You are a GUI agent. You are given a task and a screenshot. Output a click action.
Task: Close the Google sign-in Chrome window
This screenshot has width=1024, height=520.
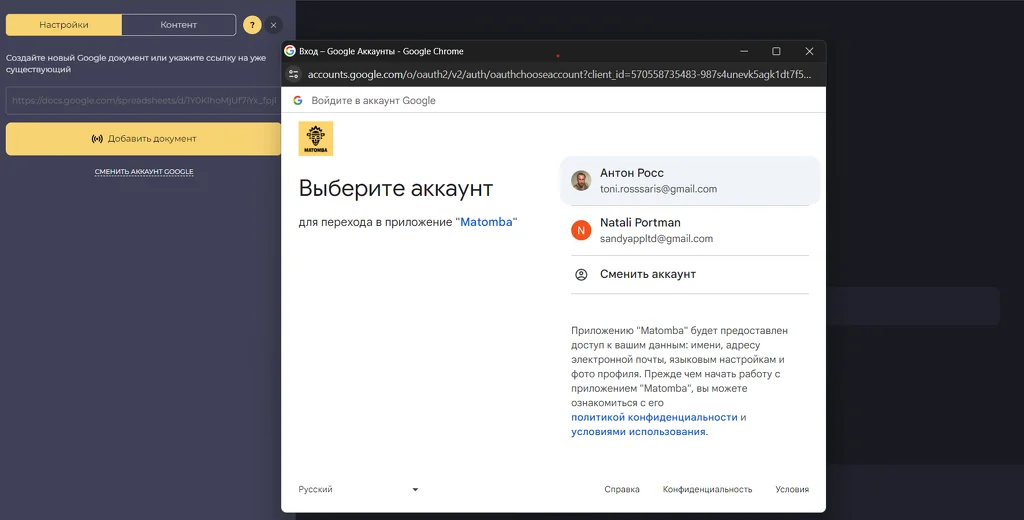(809, 51)
